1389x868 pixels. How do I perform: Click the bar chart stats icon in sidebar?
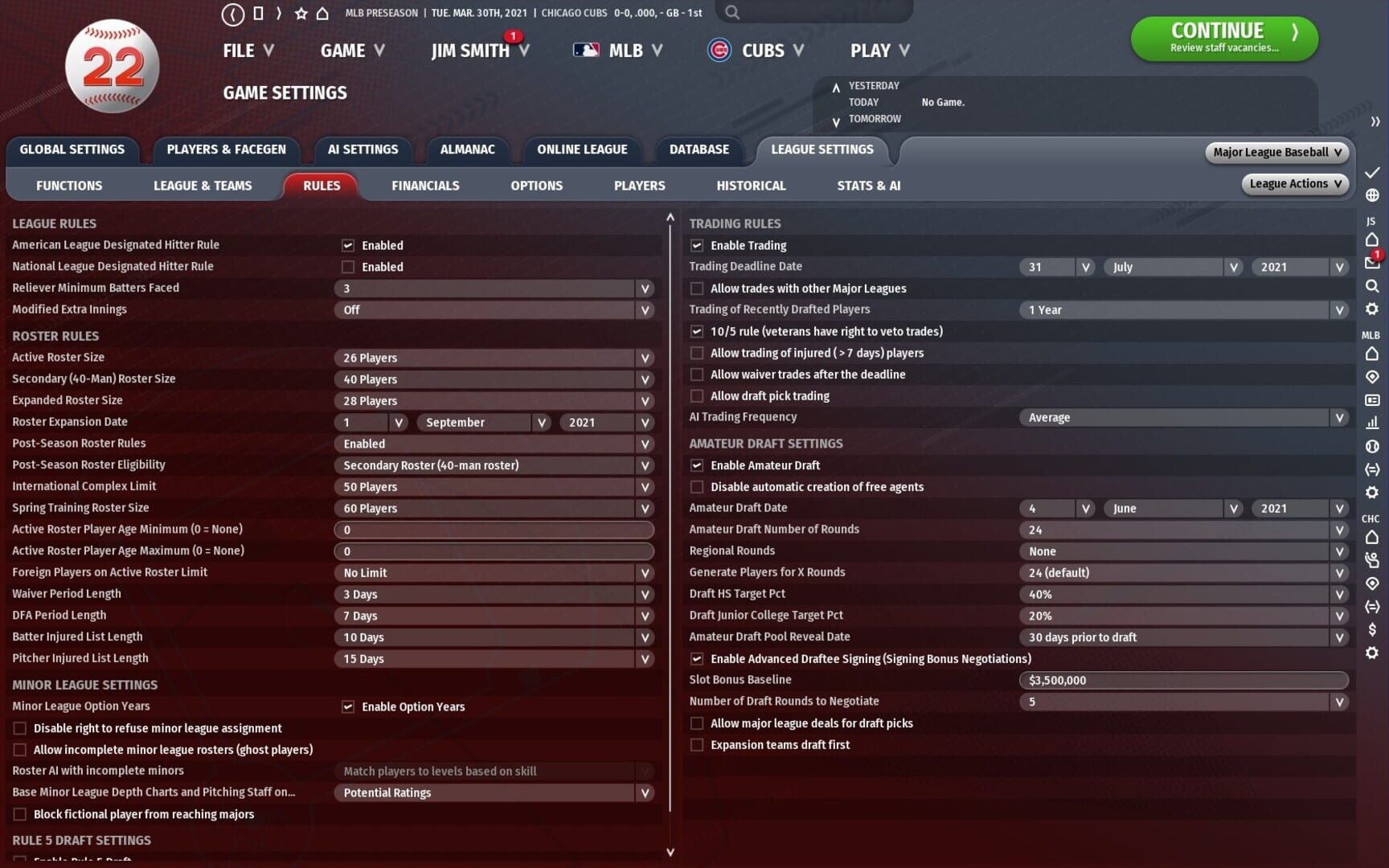coord(1372,423)
